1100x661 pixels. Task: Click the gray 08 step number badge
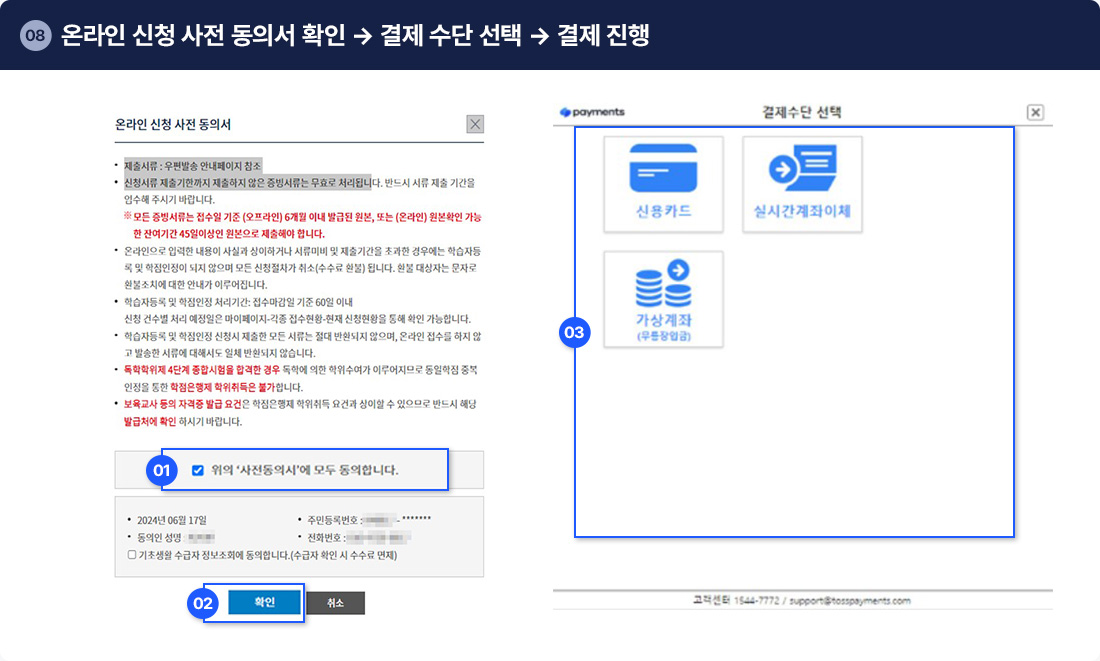coord(35,36)
